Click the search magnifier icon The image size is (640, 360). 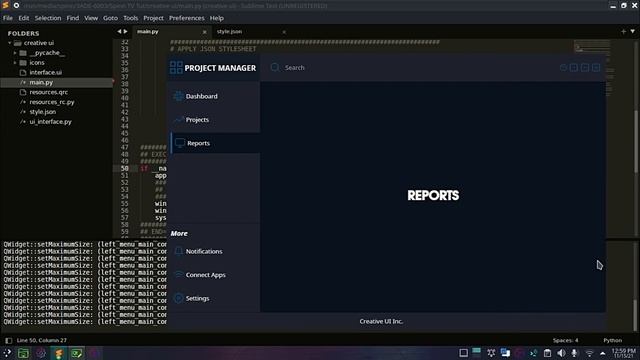pyautogui.click(x=275, y=67)
